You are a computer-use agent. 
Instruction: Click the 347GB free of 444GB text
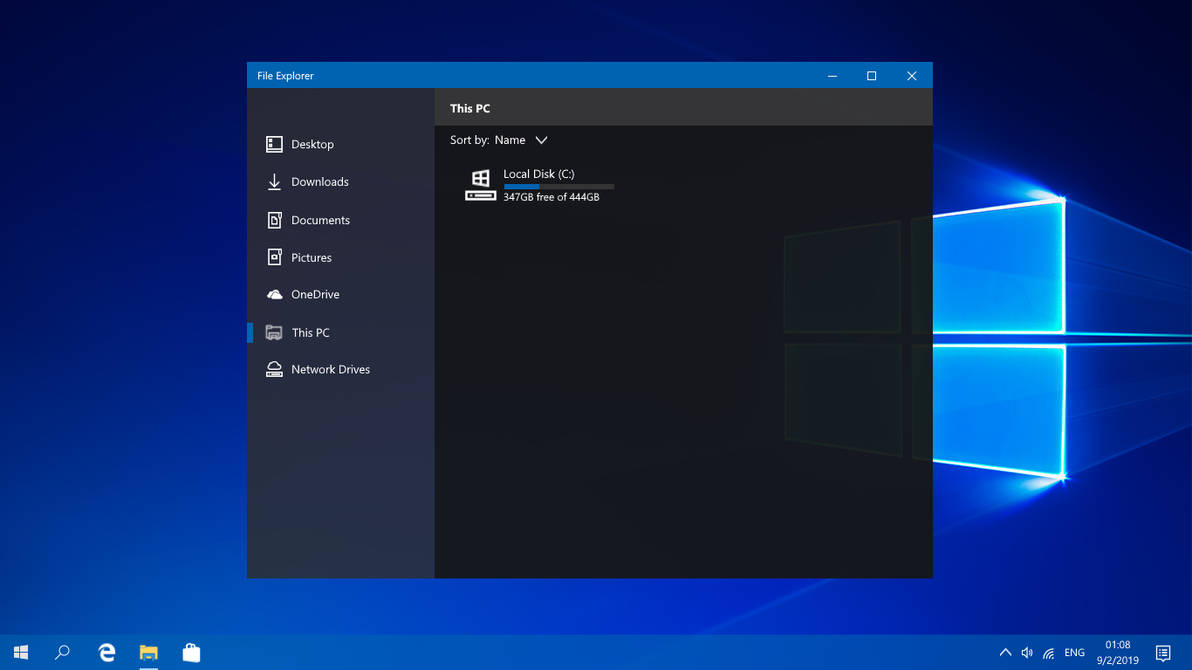click(x=551, y=197)
